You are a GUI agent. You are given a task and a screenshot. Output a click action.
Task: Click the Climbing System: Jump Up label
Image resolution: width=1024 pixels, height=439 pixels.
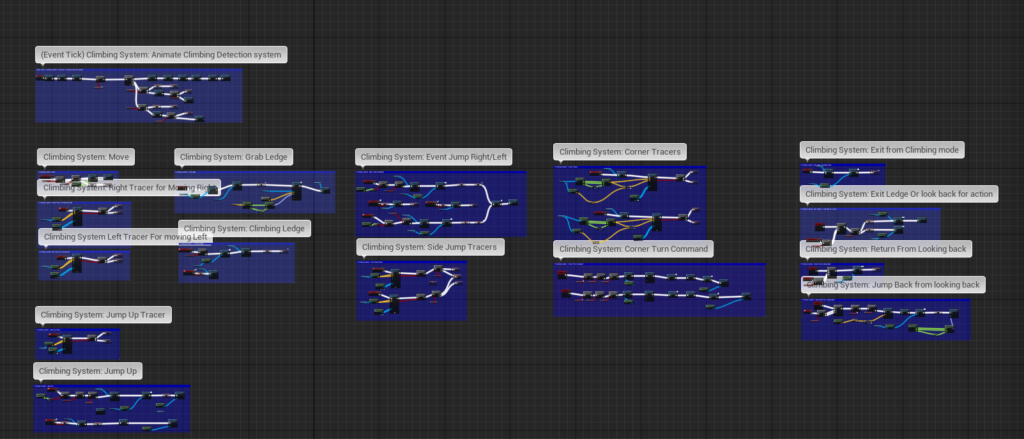90,371
